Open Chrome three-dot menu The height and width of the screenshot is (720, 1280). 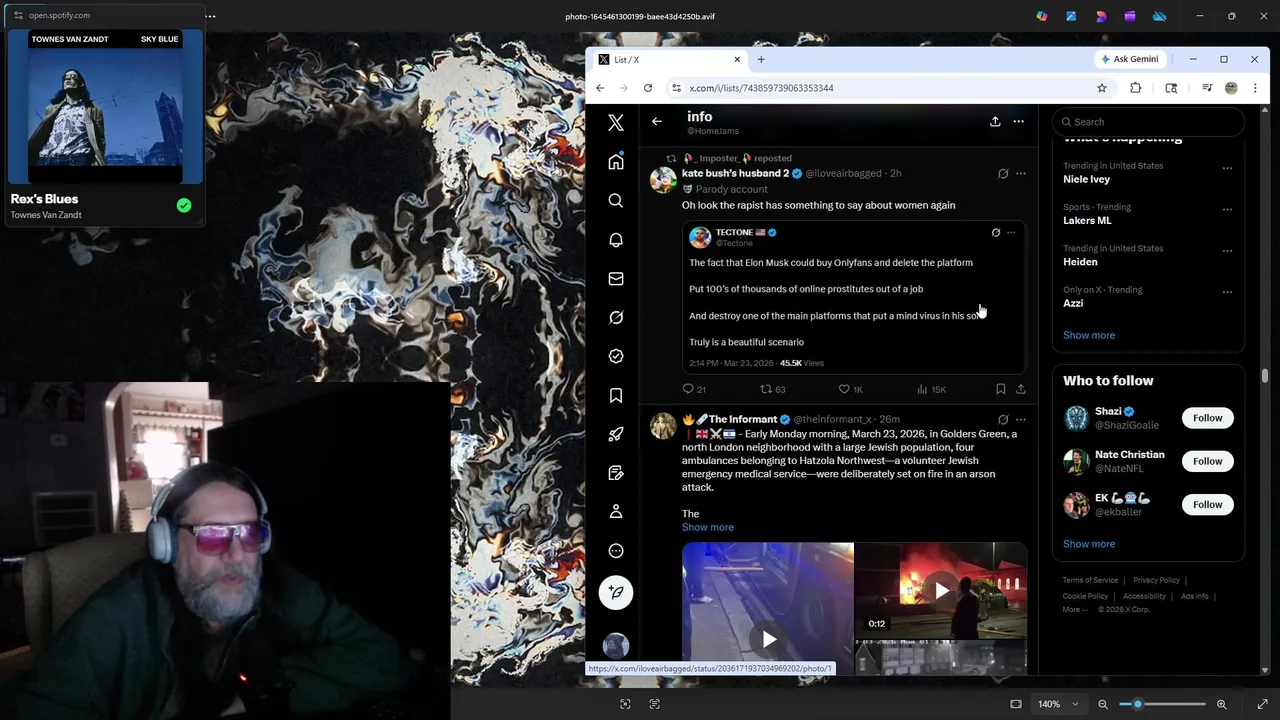click(x=1255, y=88)
